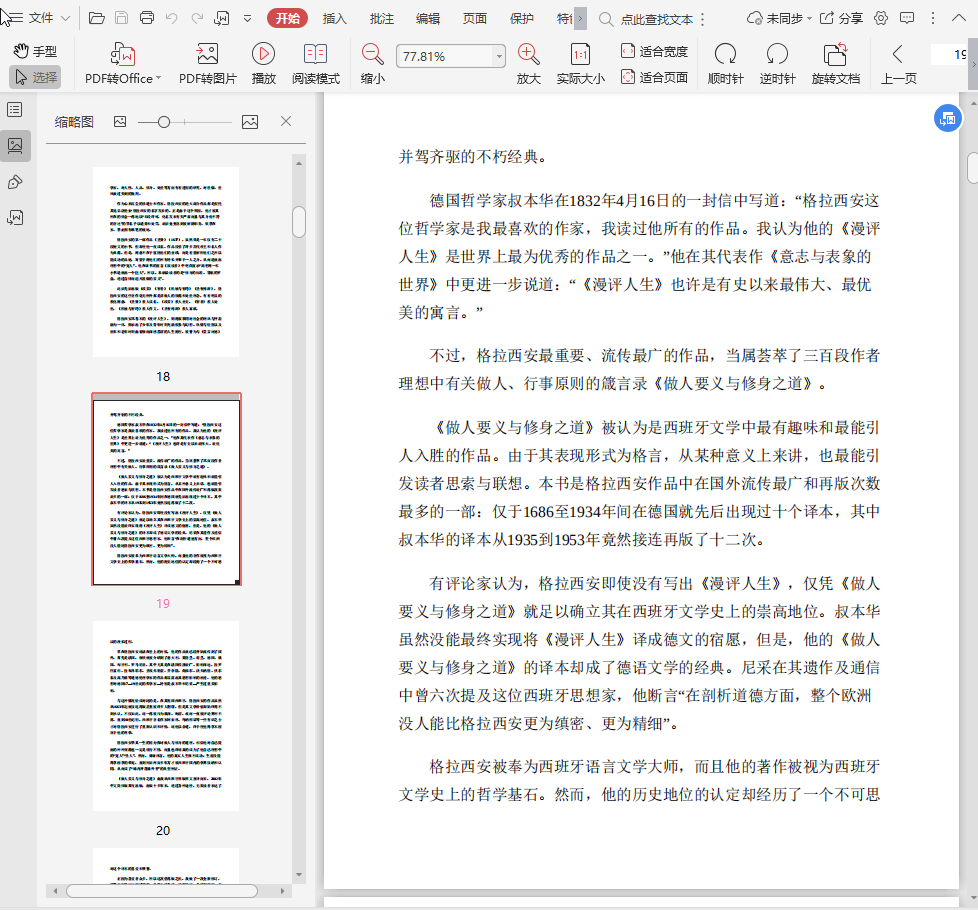Switch to the 批注 tab
978x910 pixels.
pos(381,19)
